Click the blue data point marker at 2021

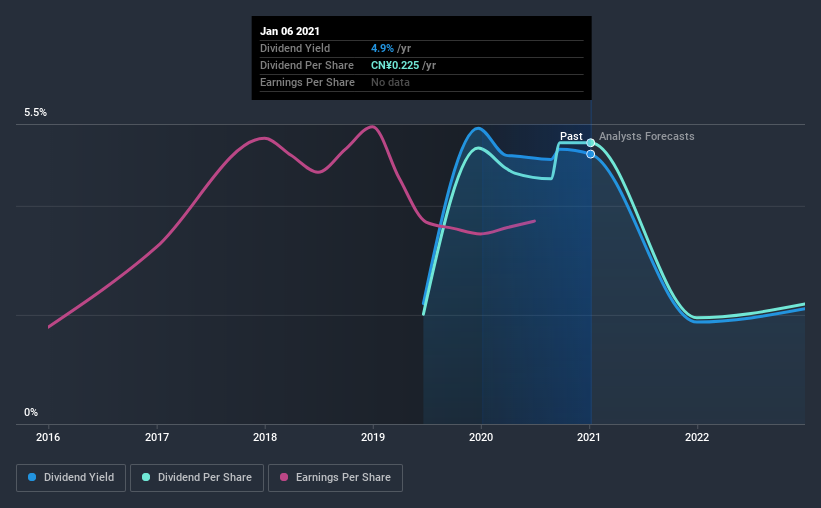click(591, 154)
